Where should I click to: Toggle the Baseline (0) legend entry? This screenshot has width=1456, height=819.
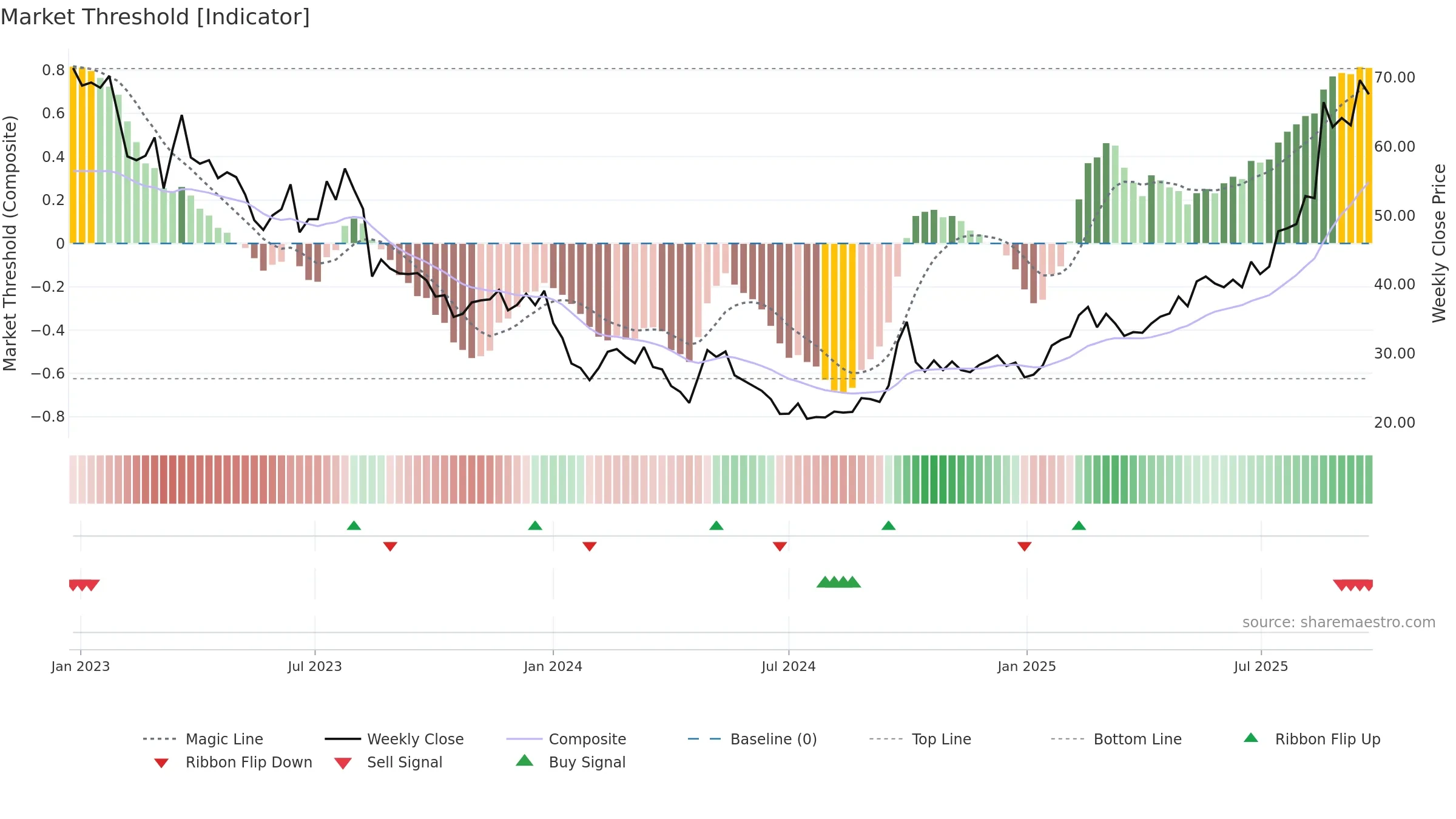click(x=752, y=739)
